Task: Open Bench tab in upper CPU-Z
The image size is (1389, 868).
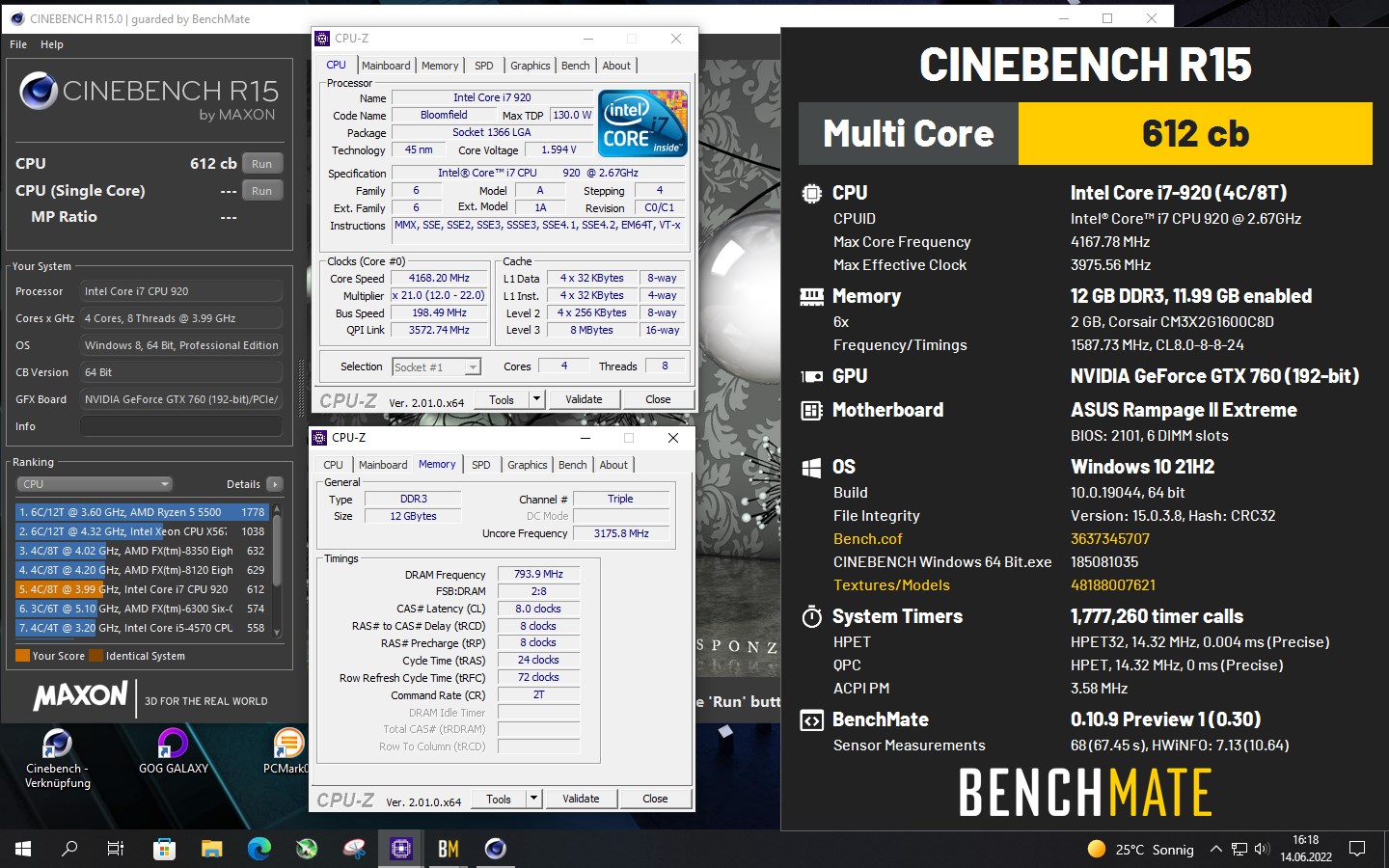Action: [576, 66]
